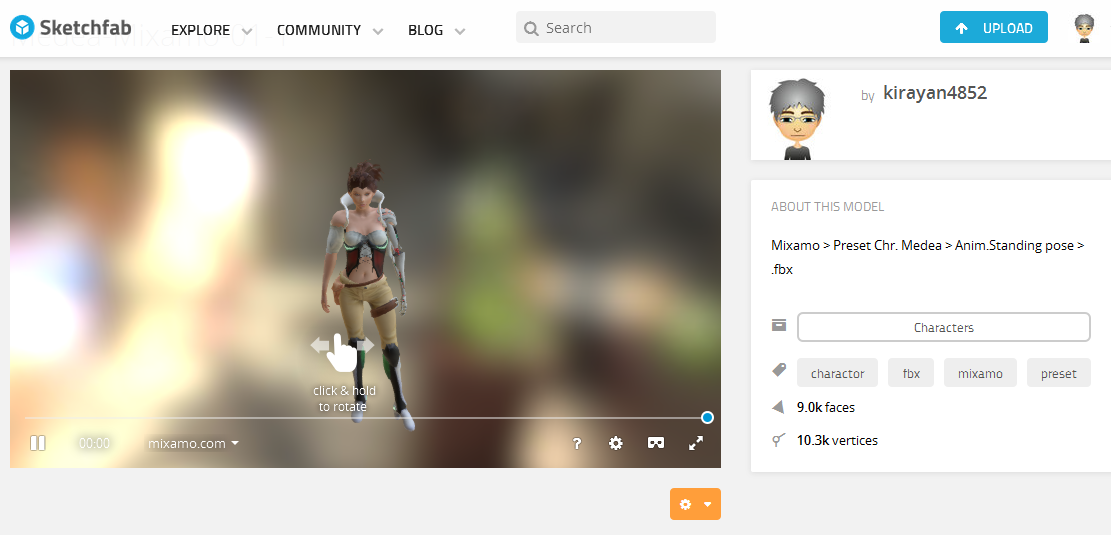Open the mixamo.com animation dropdown
The height and width of the screenshot is (535, 1111).
pos(193,443)
